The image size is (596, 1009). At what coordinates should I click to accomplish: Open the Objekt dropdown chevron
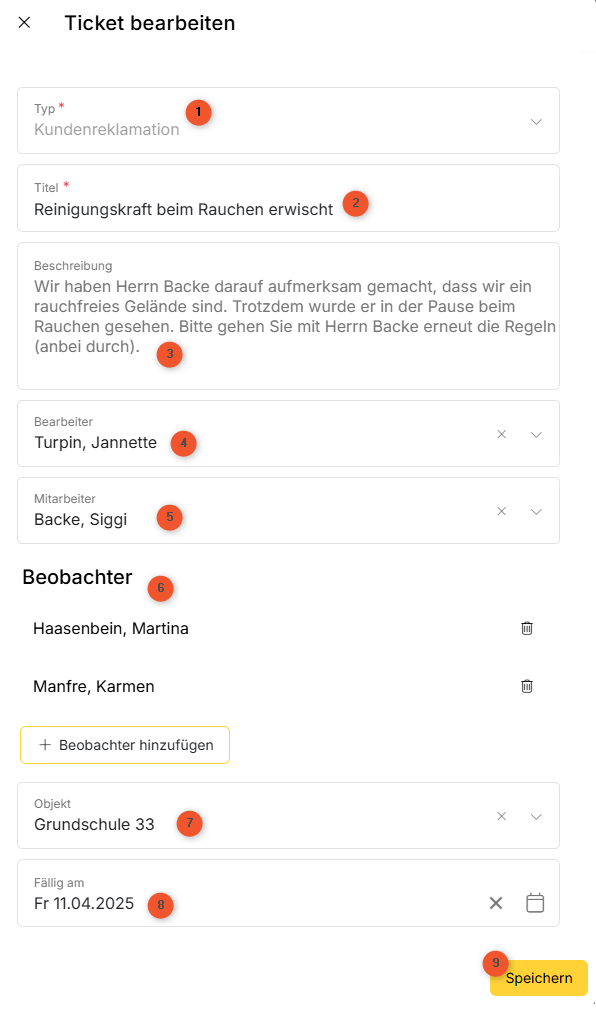[x=535, y=817]
